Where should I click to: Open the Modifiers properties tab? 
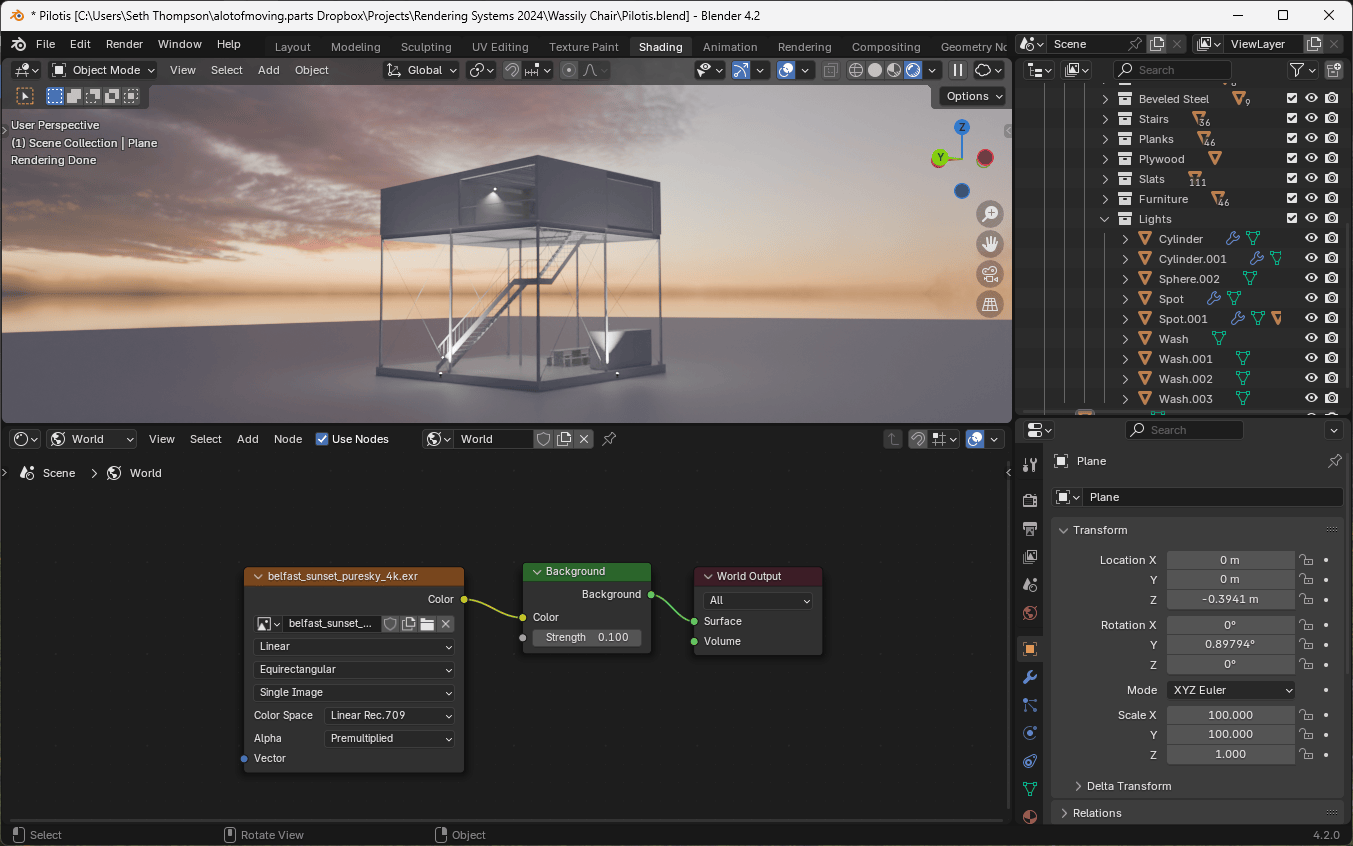click(1030, 677)
